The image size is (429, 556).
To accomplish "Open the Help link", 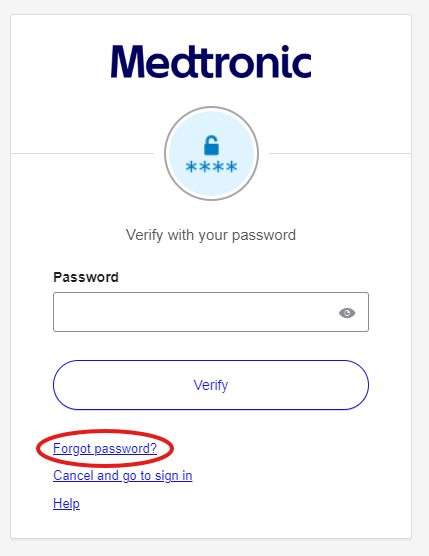I will tap(66, 503).
